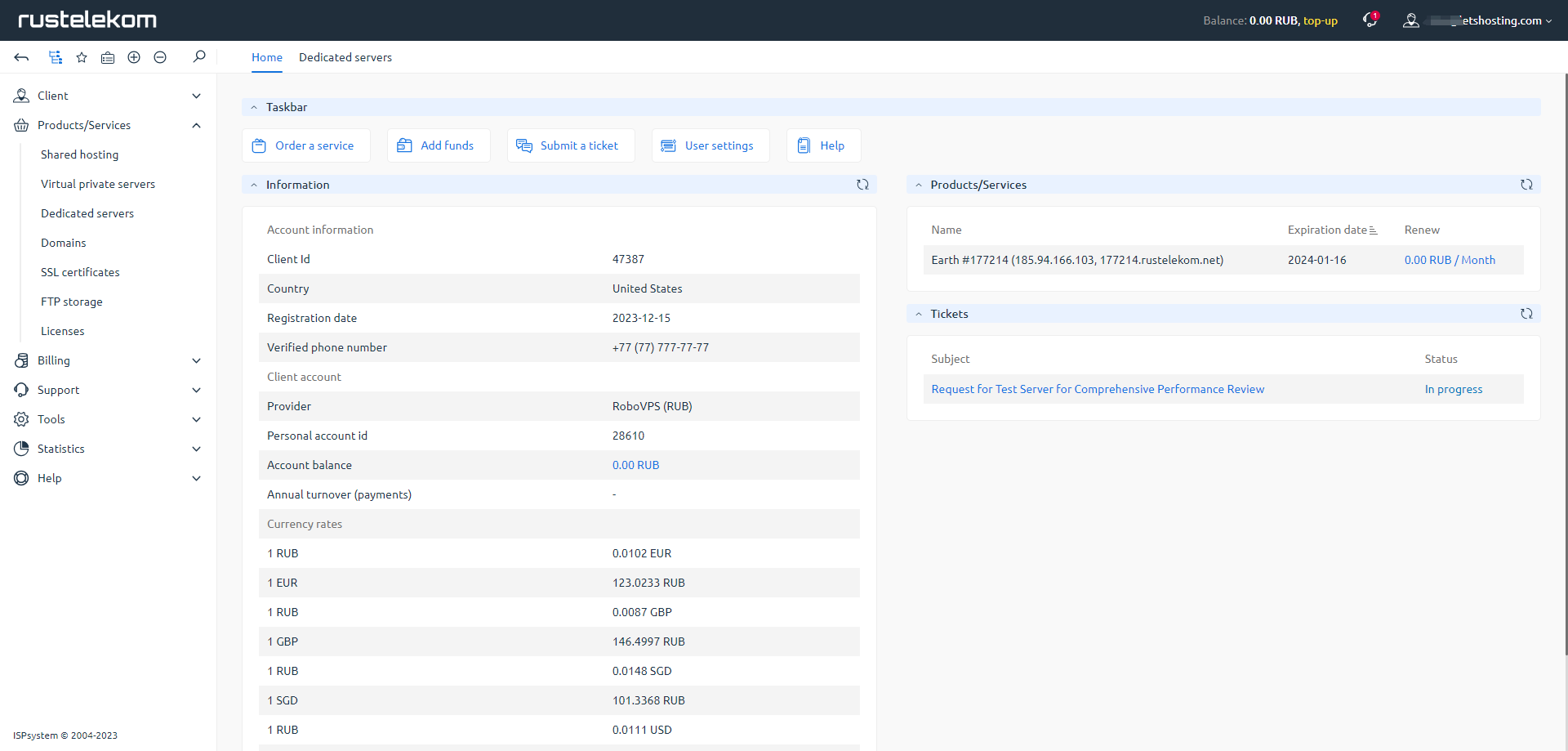
Task: Click the Client person icon in the sidebar
Action: (x=21, y=96)
